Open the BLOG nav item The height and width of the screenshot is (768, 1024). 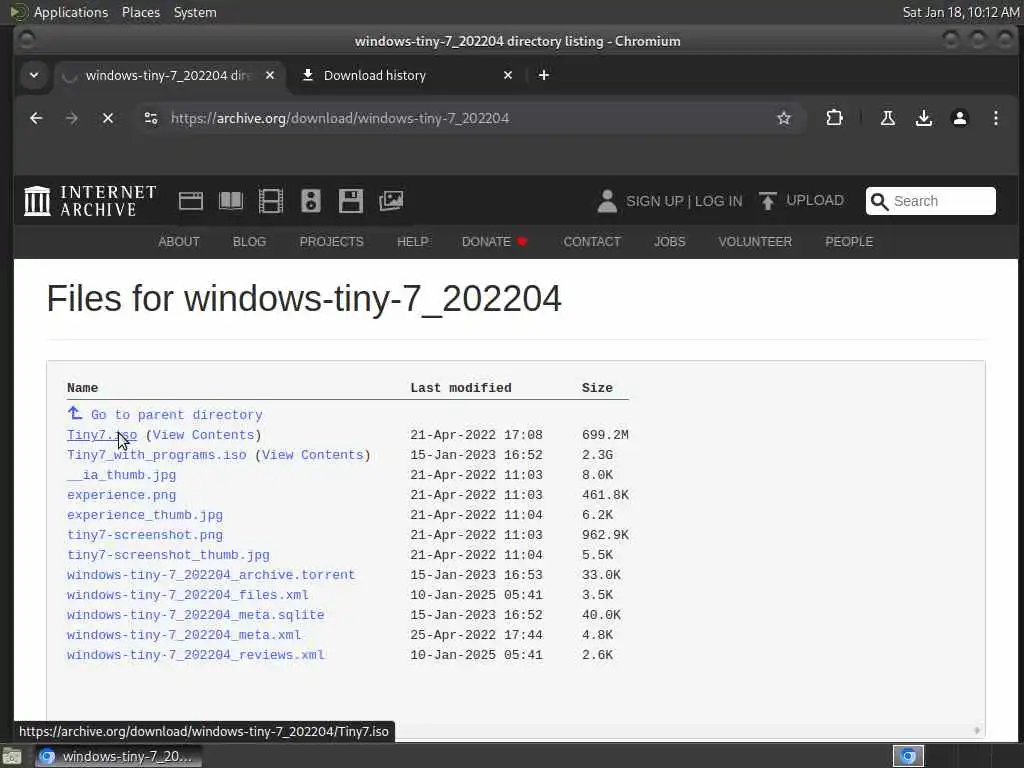(x=249, y=242)
